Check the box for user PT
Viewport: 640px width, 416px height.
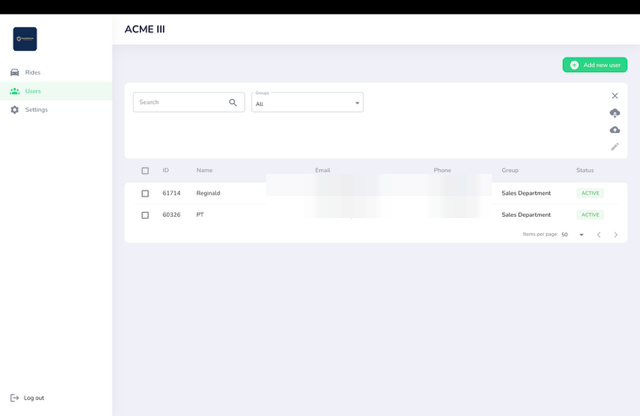145,215
